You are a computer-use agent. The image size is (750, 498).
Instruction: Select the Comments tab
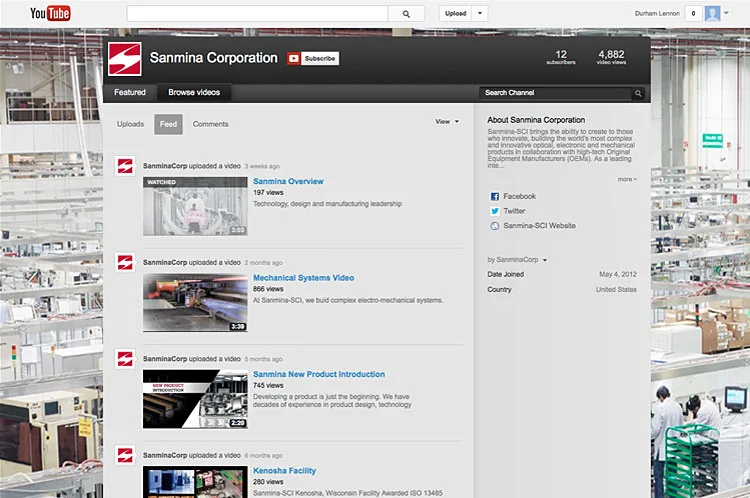[x=210, y=124]
